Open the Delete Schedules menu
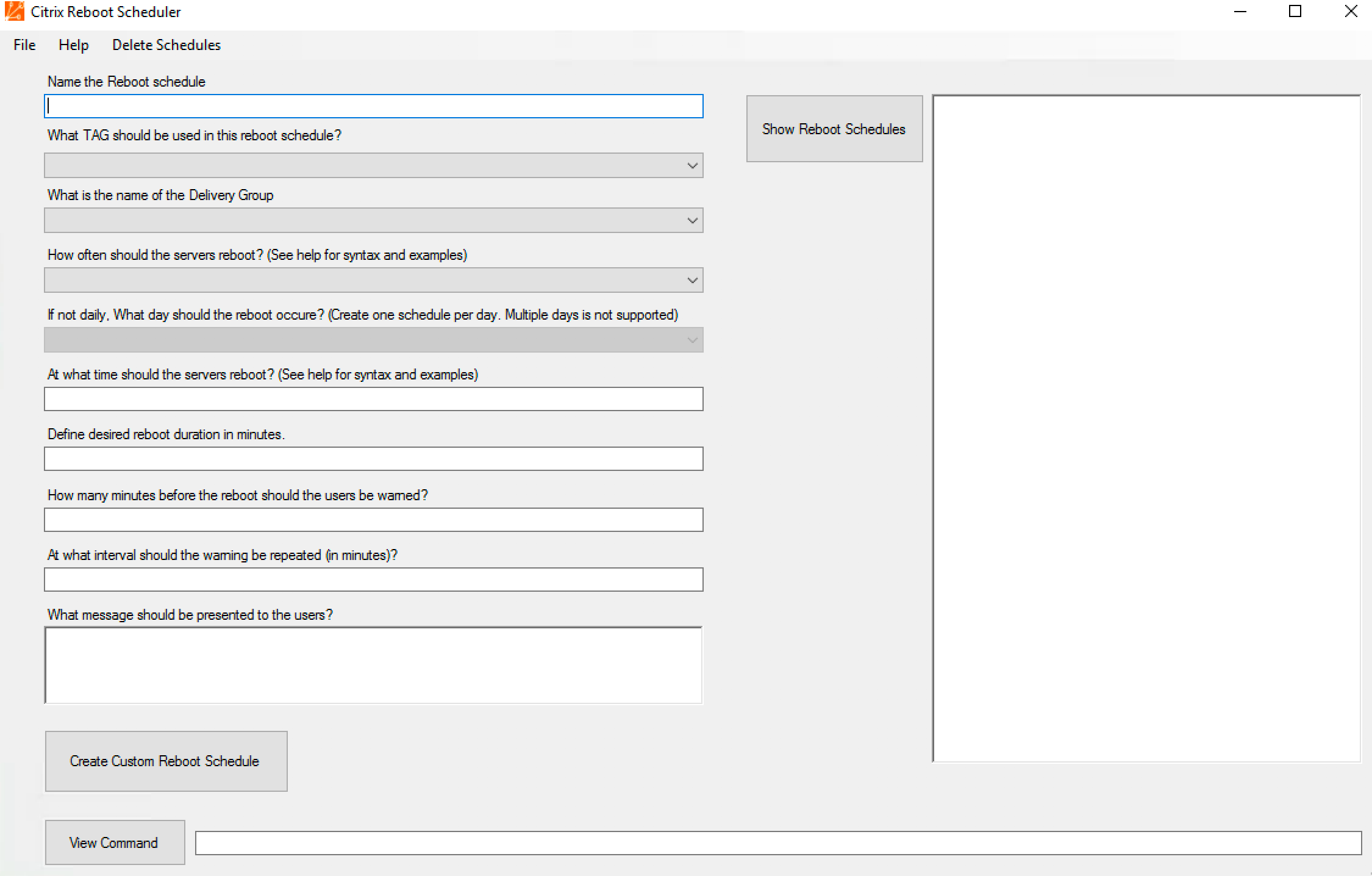 [x=166, y=45]
